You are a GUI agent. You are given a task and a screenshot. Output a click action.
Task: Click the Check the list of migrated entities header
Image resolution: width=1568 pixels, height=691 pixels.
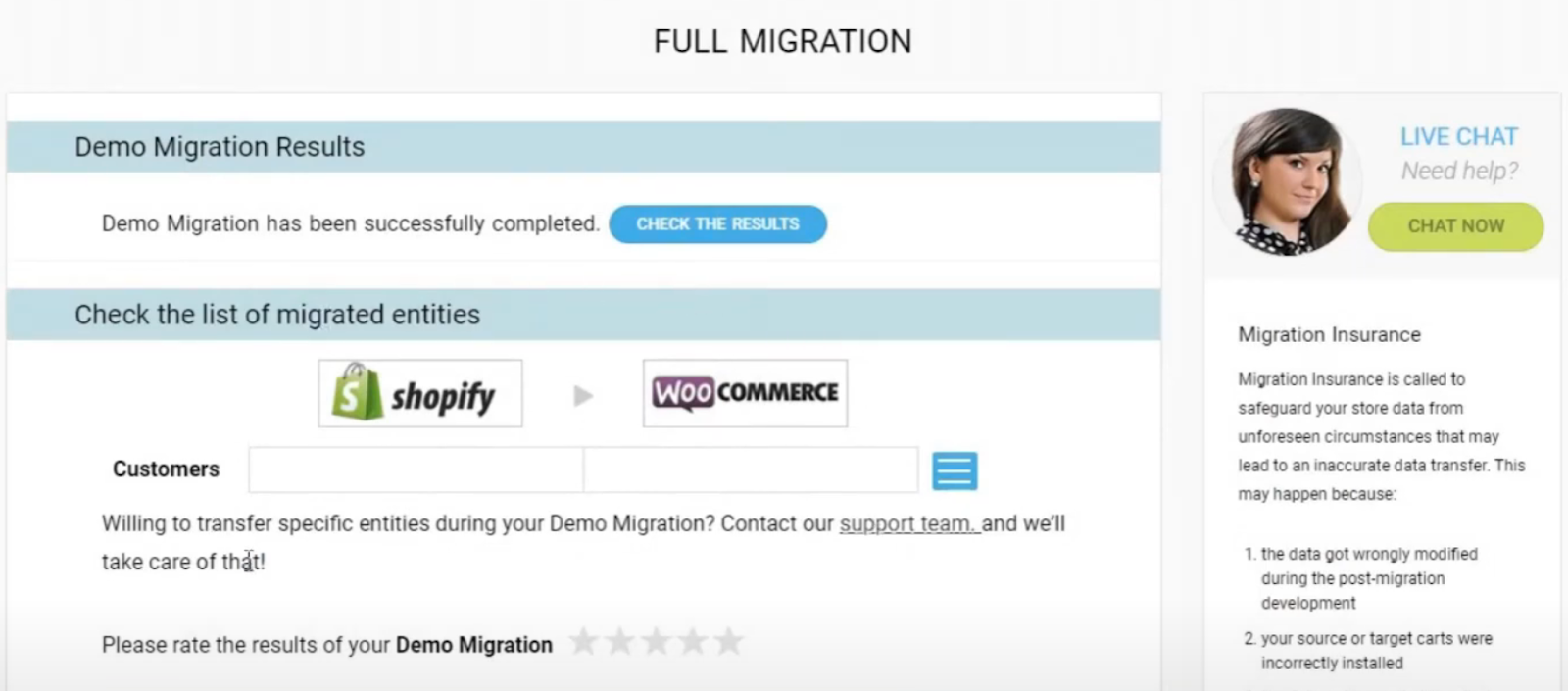click(x=584, y=315)
